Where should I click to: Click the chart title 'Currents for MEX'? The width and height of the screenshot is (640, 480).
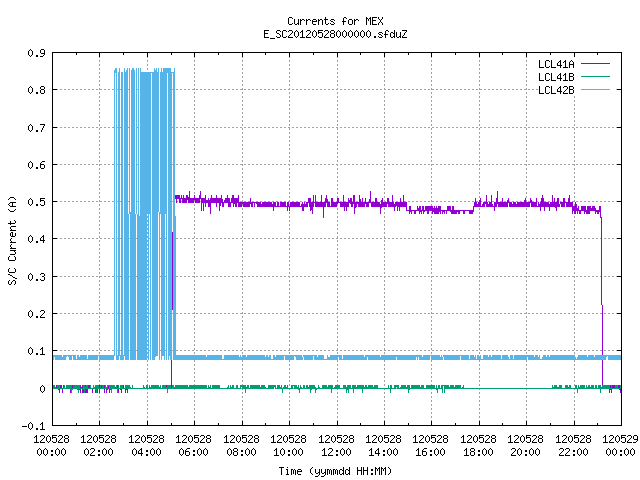click(x=335, y=21)
